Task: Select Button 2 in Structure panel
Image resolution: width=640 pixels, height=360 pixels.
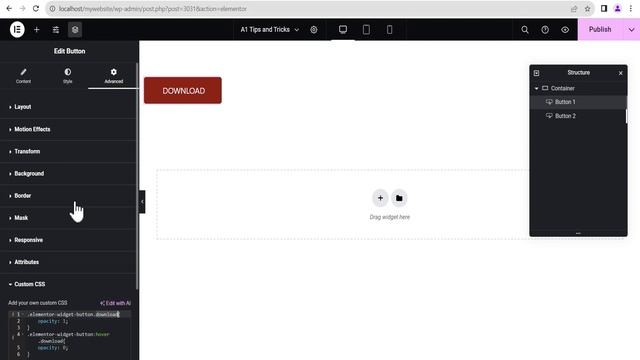Action: (578, 116)
